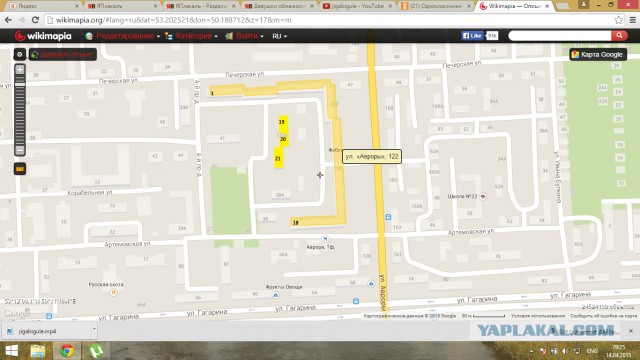Image resolution: width=640 pixels, height=360 pixels.
Task: Switch to the Одноклассники tab
Action: (x=436, y=6)
